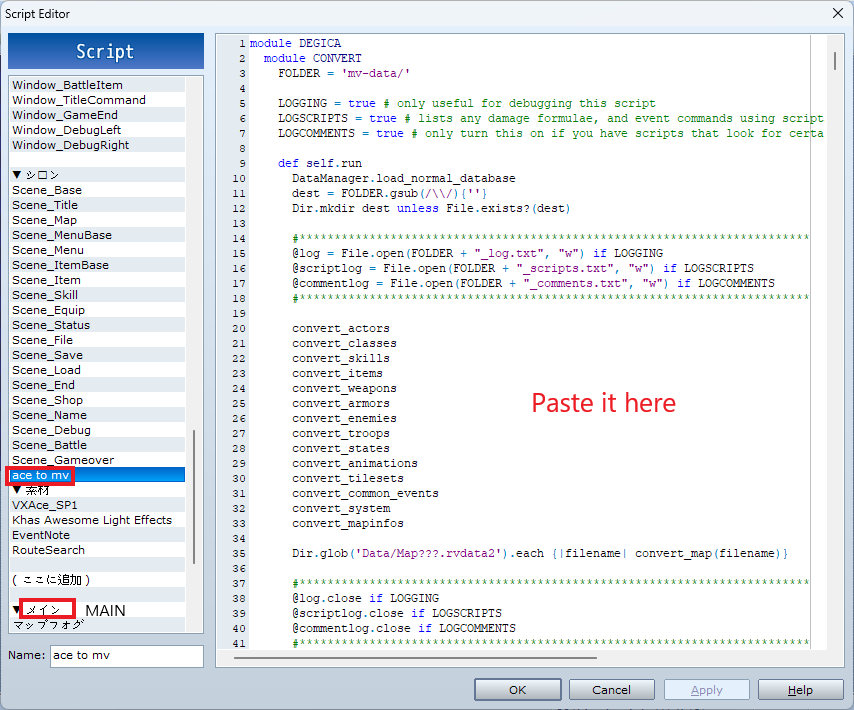
Task: Click code line 'module CONVERT'
Action: [313, 58]
